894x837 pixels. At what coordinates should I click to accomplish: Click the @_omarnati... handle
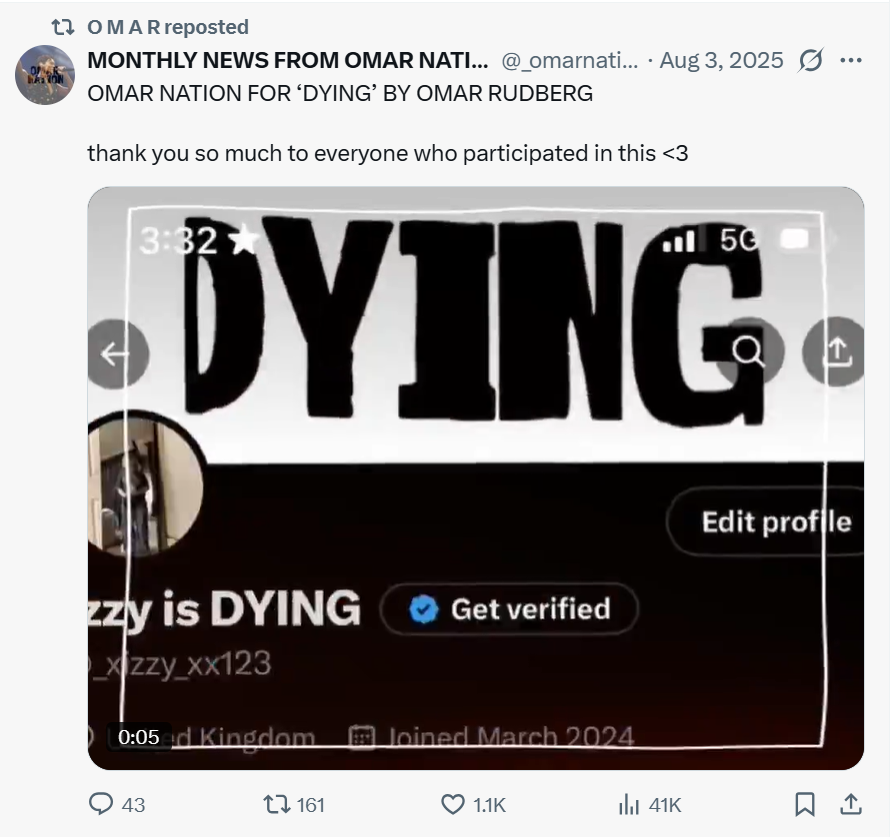(568, 60)
